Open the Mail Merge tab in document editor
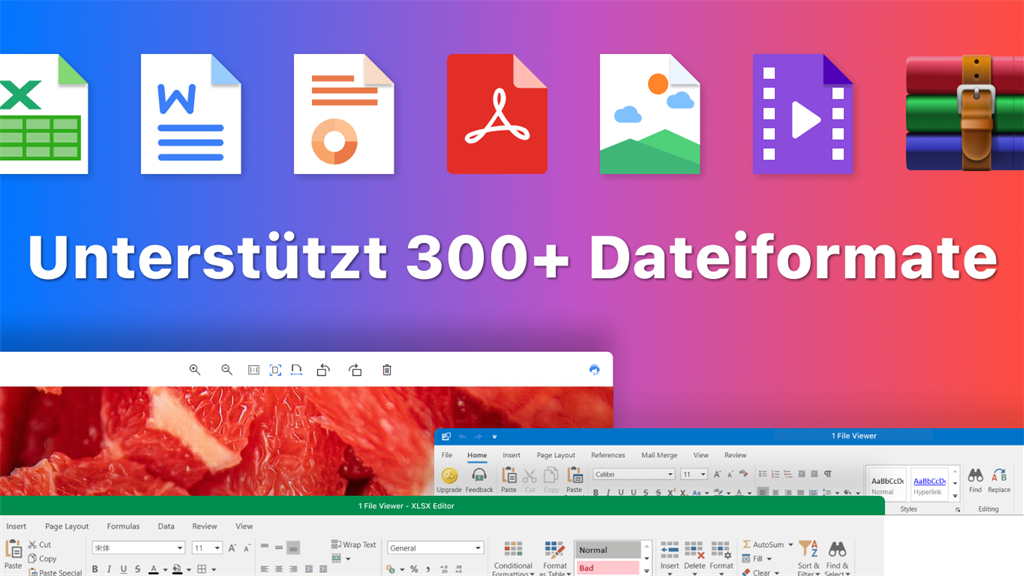This screenshot has width=1024, height=576. (x=659, y=455)
